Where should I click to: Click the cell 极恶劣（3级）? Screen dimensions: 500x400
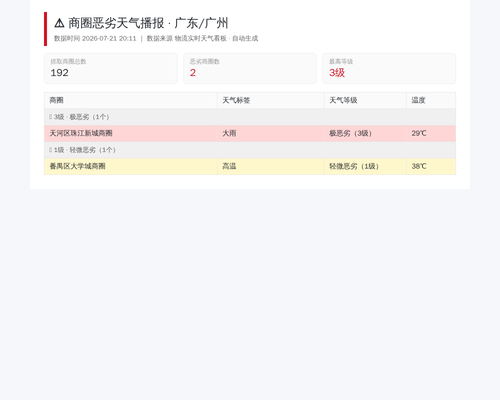pyautogui.click(x=365, y=133)
